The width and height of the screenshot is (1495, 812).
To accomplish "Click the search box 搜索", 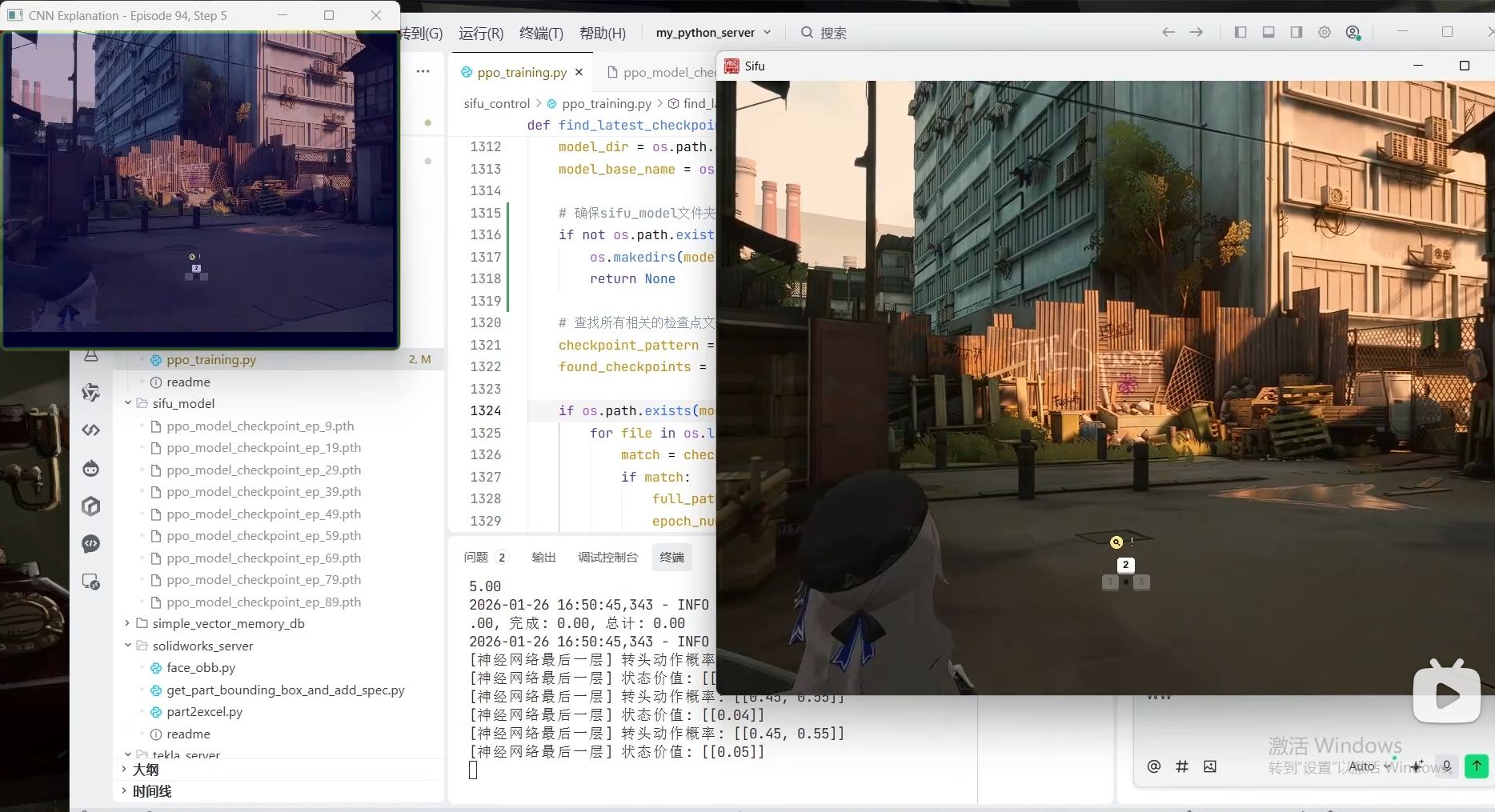I will pos(824,33).
